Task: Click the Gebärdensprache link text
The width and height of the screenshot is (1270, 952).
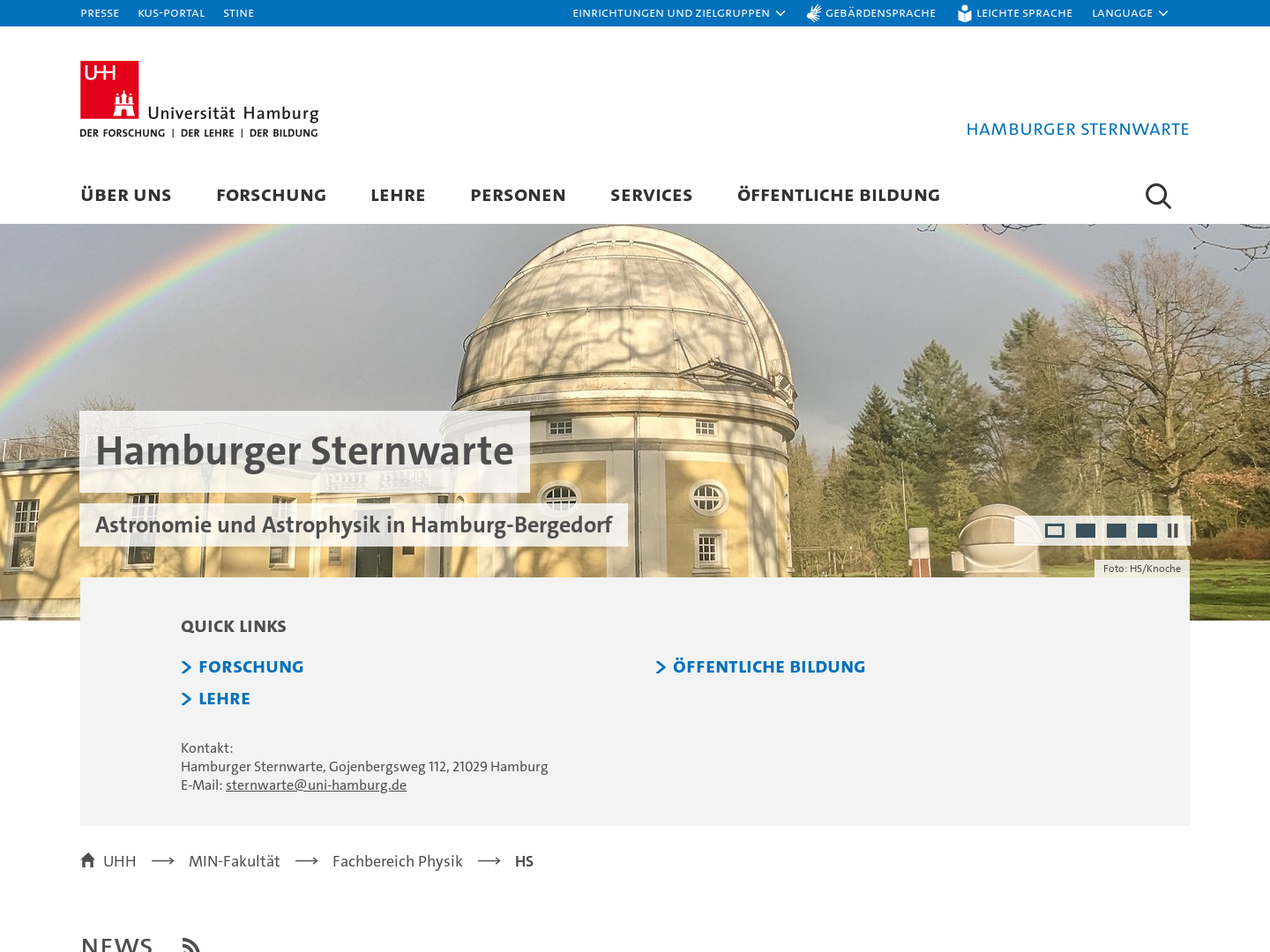Action: pos(880,13)
